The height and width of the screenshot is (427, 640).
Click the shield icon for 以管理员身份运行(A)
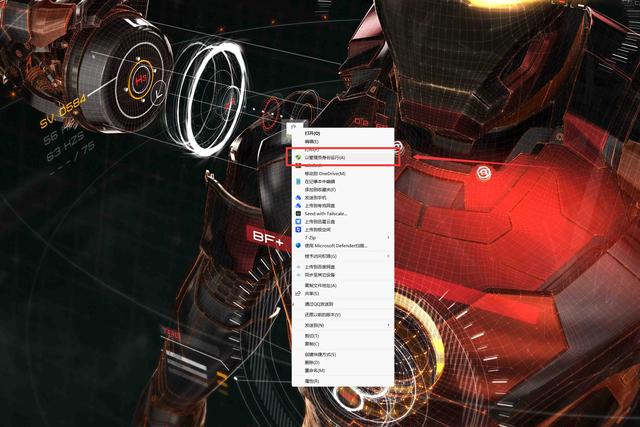tap(298, 157)
